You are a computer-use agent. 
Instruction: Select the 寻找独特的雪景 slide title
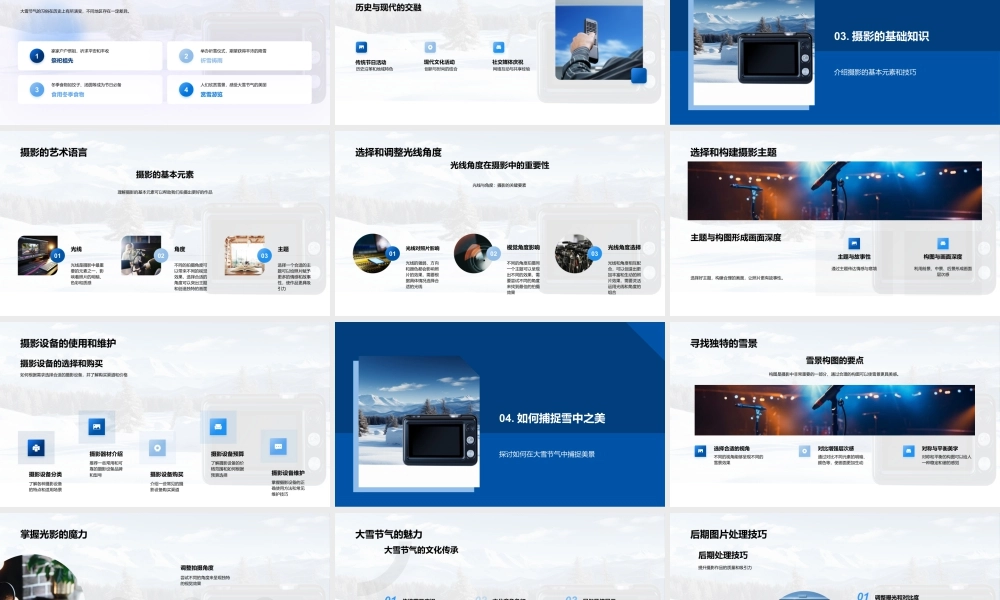[x=724, y=343]
